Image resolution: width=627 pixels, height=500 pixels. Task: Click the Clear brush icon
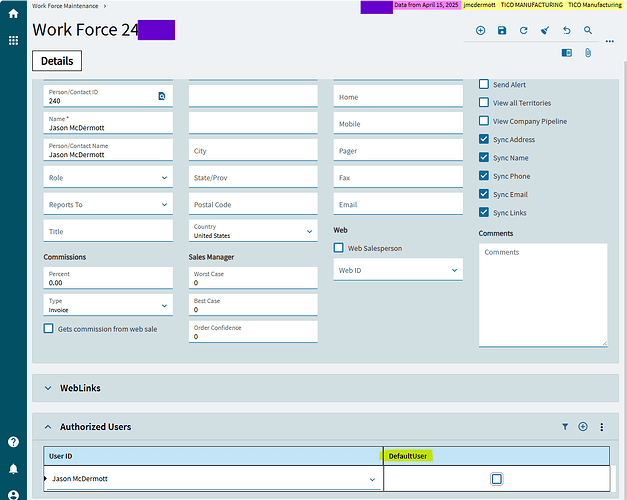pos(545,30)
